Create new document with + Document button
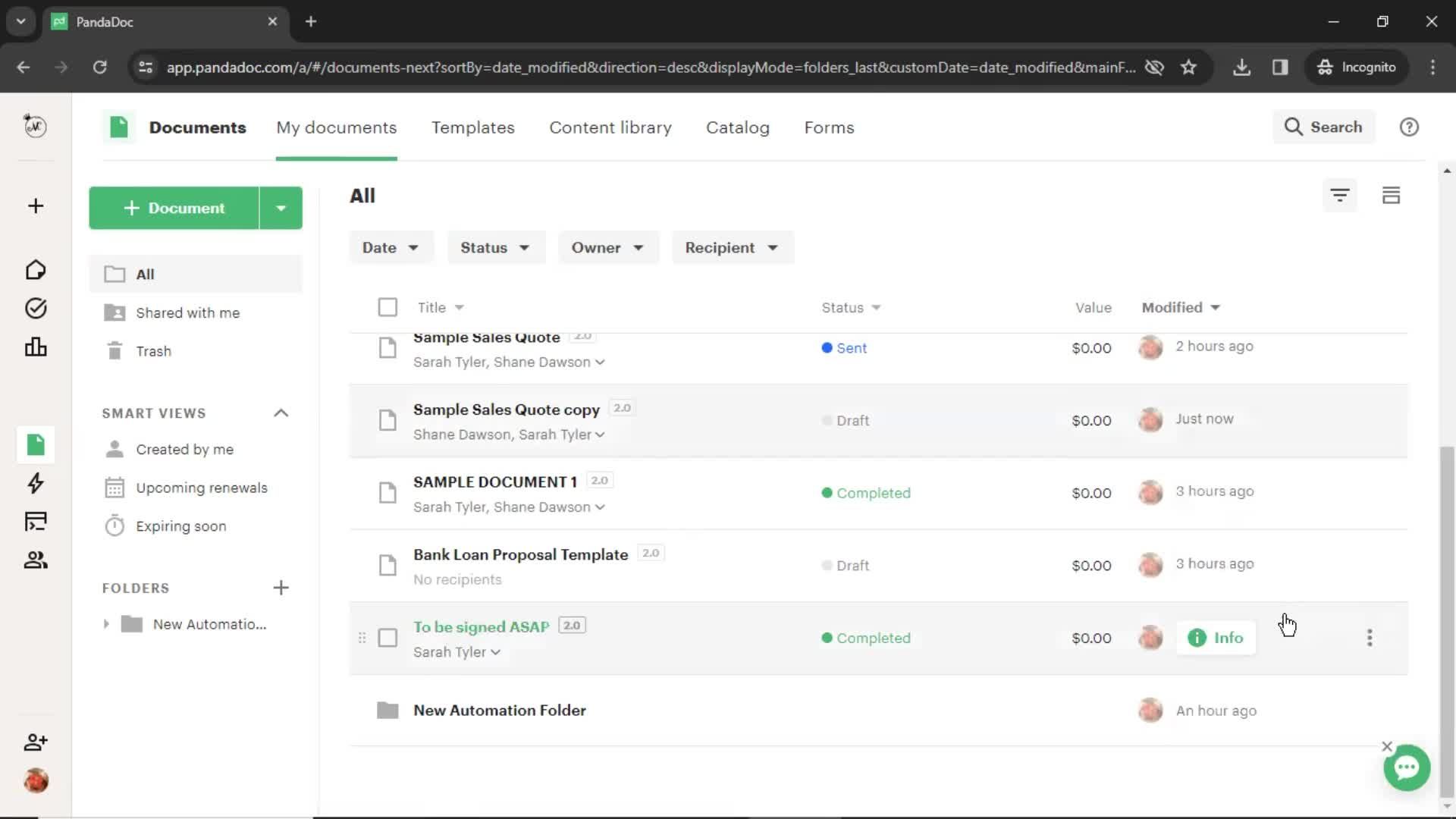Image resolution: width=1456 pixels, height=819 pixels. 174,208
